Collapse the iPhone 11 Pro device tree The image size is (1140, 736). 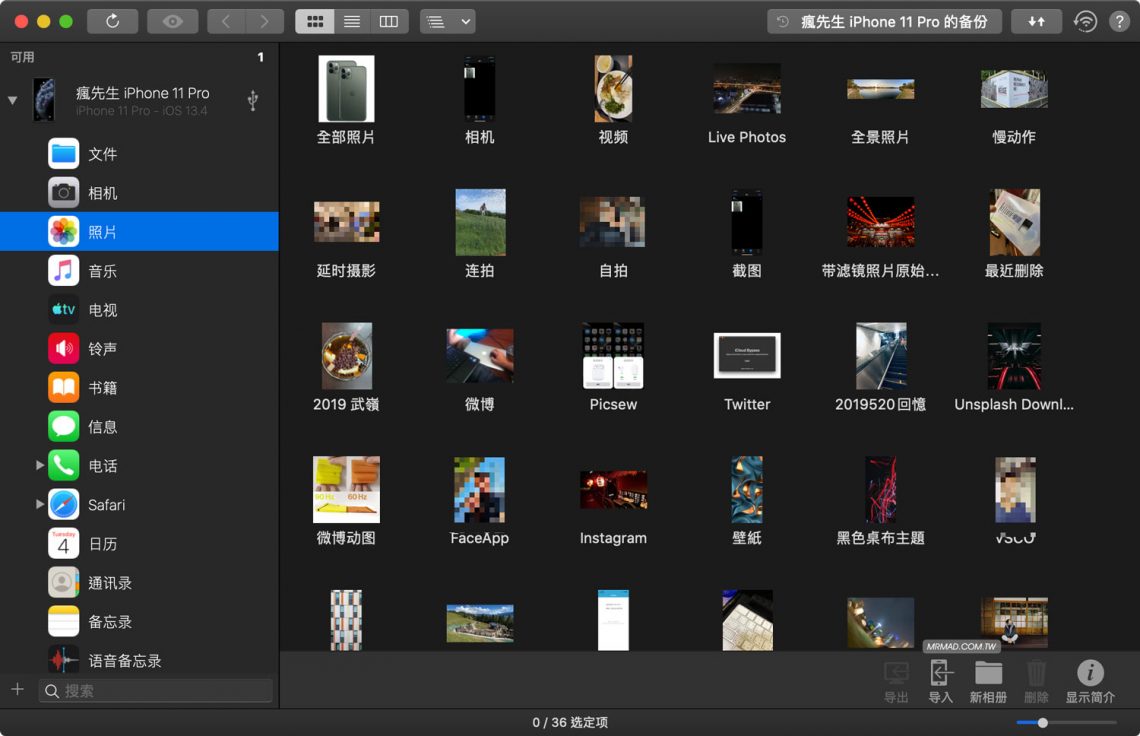[x=11, y=100]
